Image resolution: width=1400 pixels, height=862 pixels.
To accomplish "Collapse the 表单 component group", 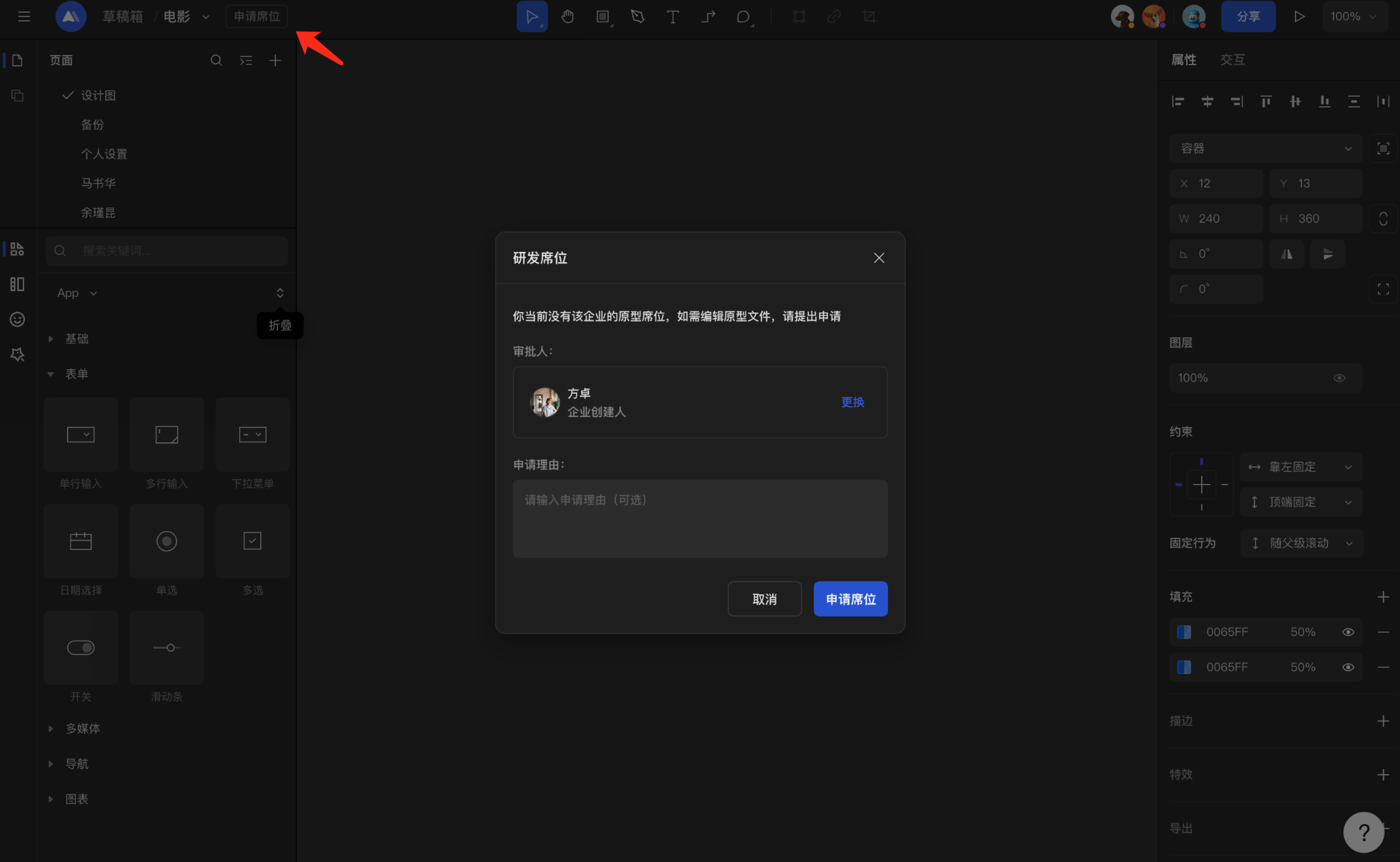I will 51,374.
